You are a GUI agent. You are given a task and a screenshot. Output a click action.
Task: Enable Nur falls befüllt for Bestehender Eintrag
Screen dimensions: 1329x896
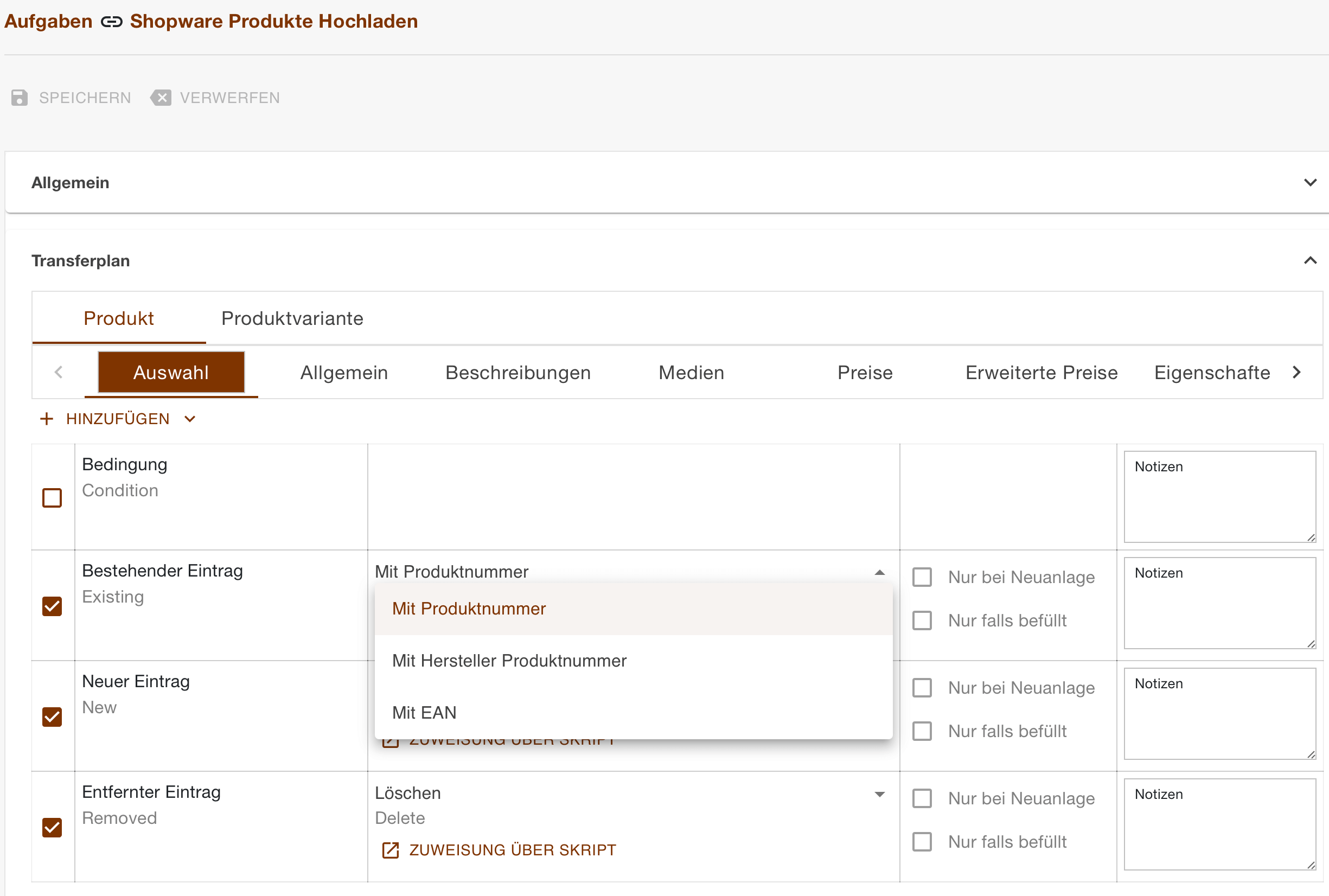pos(922,620)
